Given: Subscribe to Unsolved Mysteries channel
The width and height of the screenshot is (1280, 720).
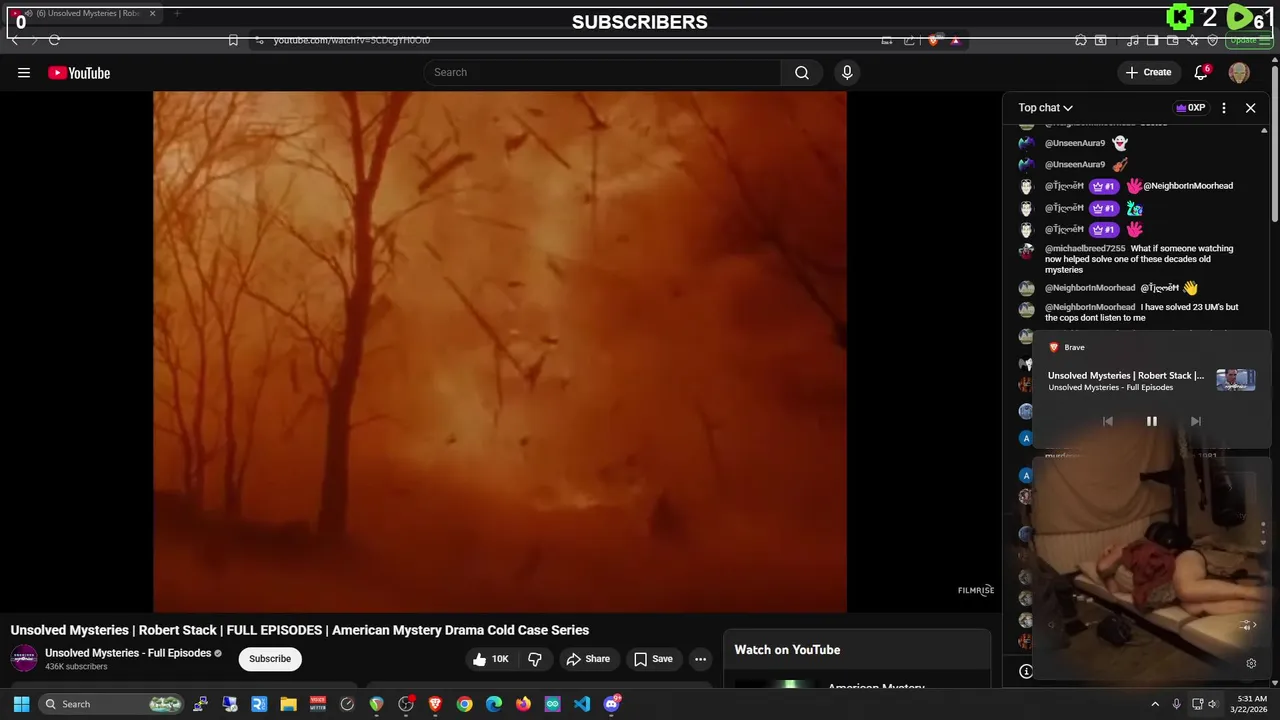Looking at the screenshot, I should [270, 659].
